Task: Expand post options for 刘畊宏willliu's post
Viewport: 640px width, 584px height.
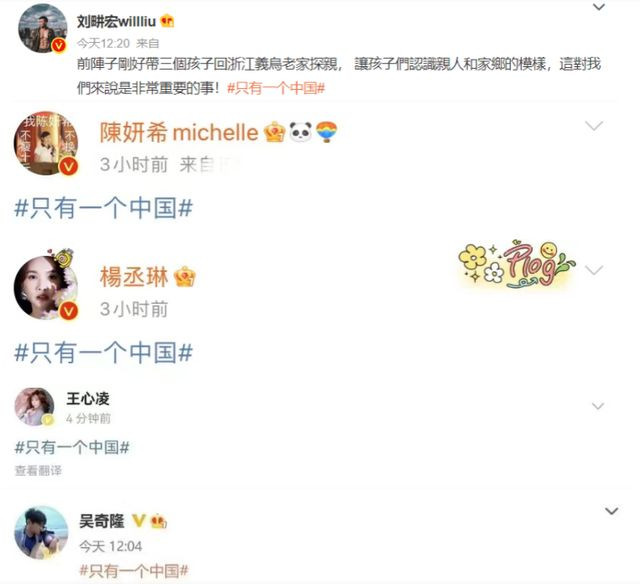Action: coord(599,7)
